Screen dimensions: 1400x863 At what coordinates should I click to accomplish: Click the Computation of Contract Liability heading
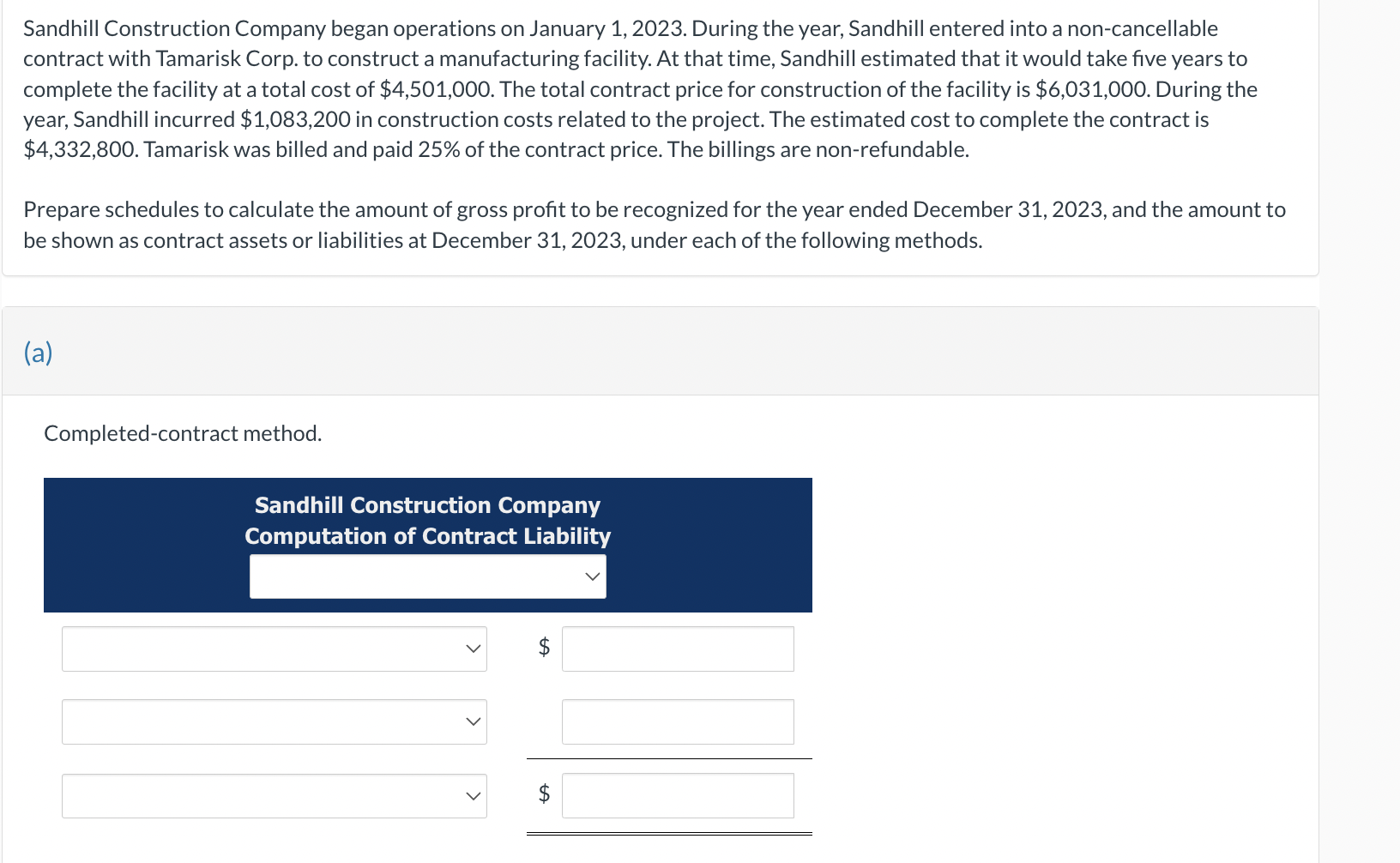[x=427, y=535]
